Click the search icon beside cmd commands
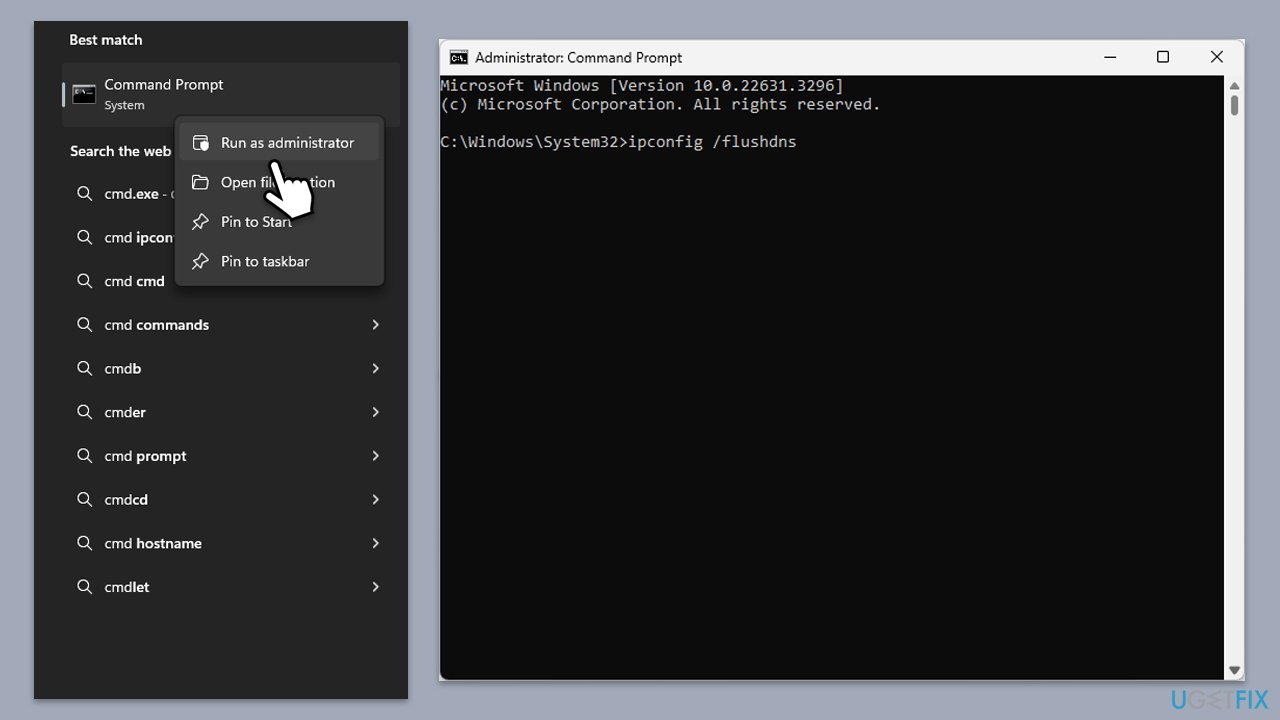The image size is (1280, 720). click(x=85, y=325)
